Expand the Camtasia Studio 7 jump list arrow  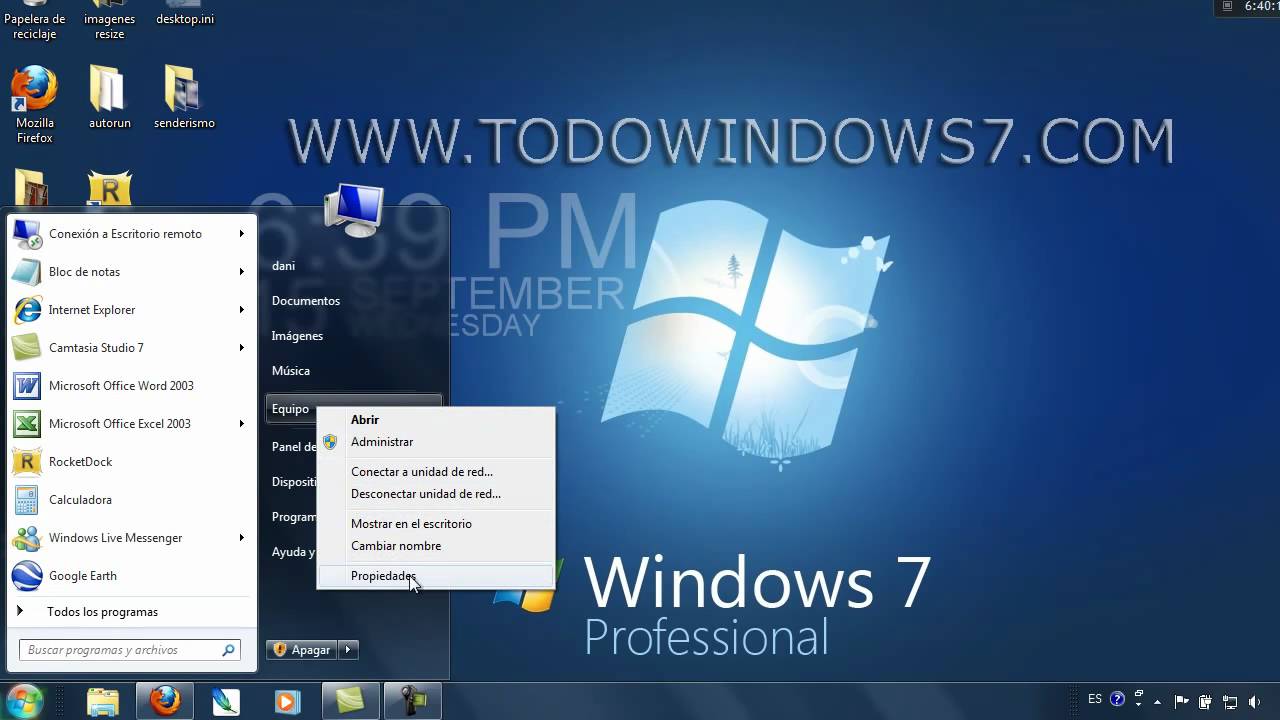241,348
